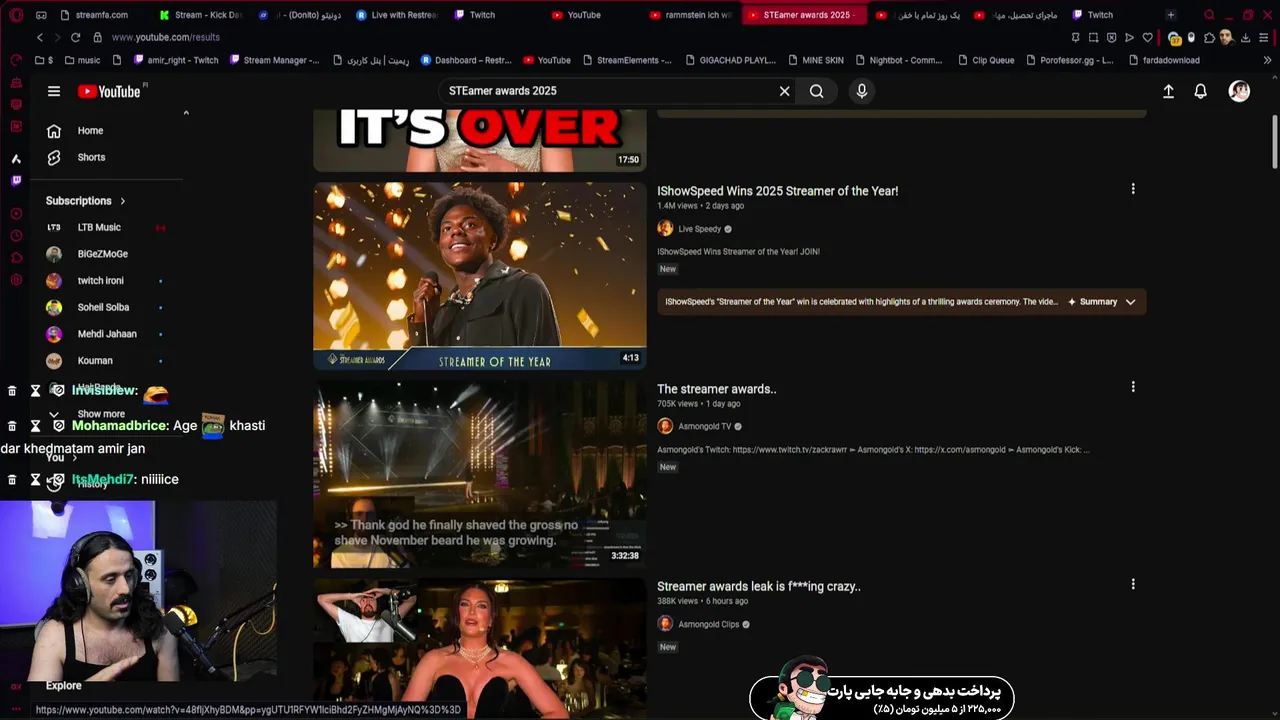Screen dimensions: 1280x720
Task: Expand Show more subscriptions
Action: (100, 414)
